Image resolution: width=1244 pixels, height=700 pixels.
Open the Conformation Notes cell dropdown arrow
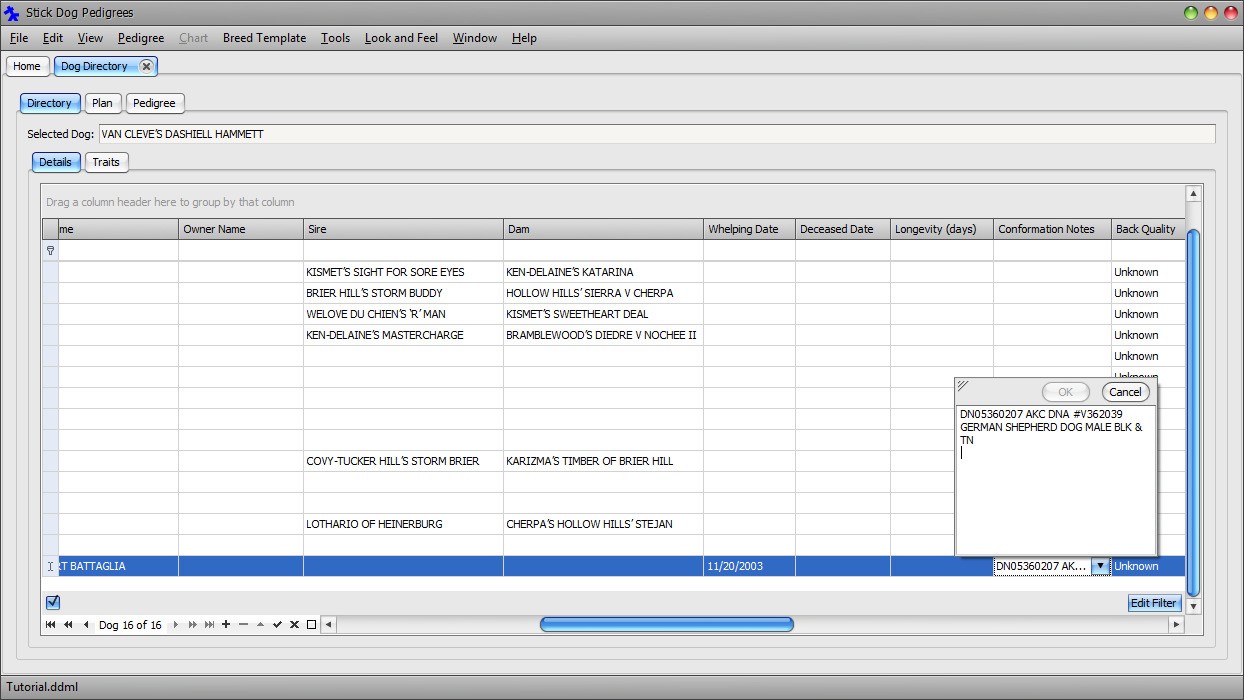point(1100,566)
